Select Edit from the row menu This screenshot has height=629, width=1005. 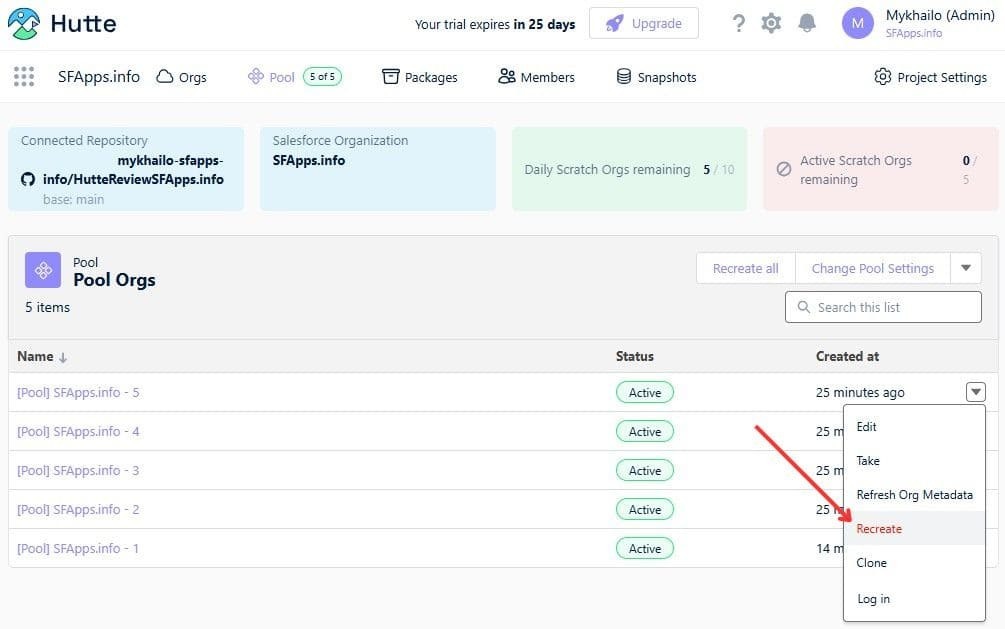[914, 426]
